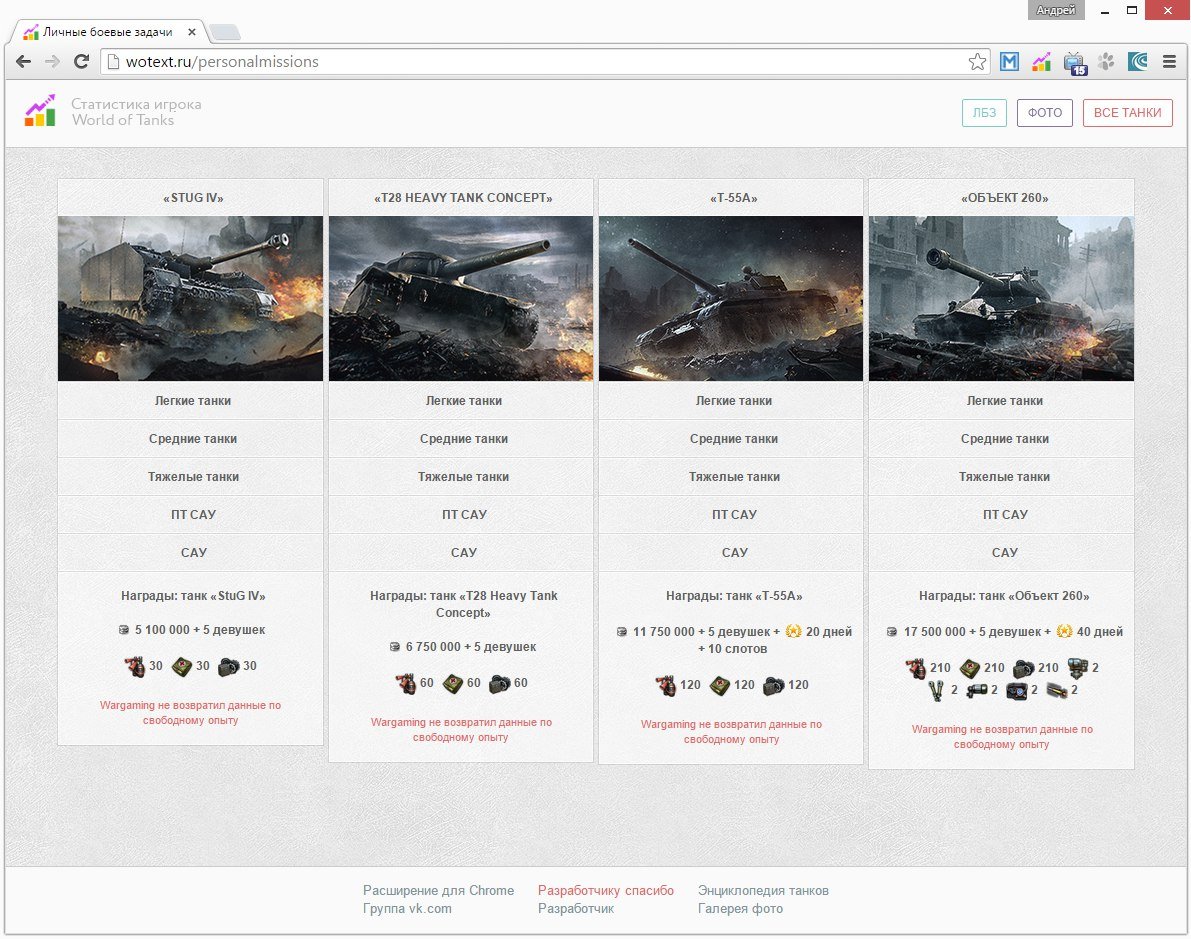This screenshot has height=939, width=1191.
Task: Expand САУ row under T-55A
Action: pyautogui.click(x=731, y=552)
